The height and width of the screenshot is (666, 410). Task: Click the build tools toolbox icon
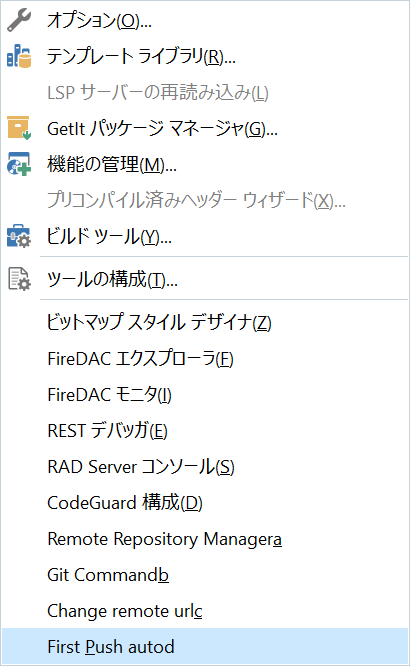(x=19, y=236)
